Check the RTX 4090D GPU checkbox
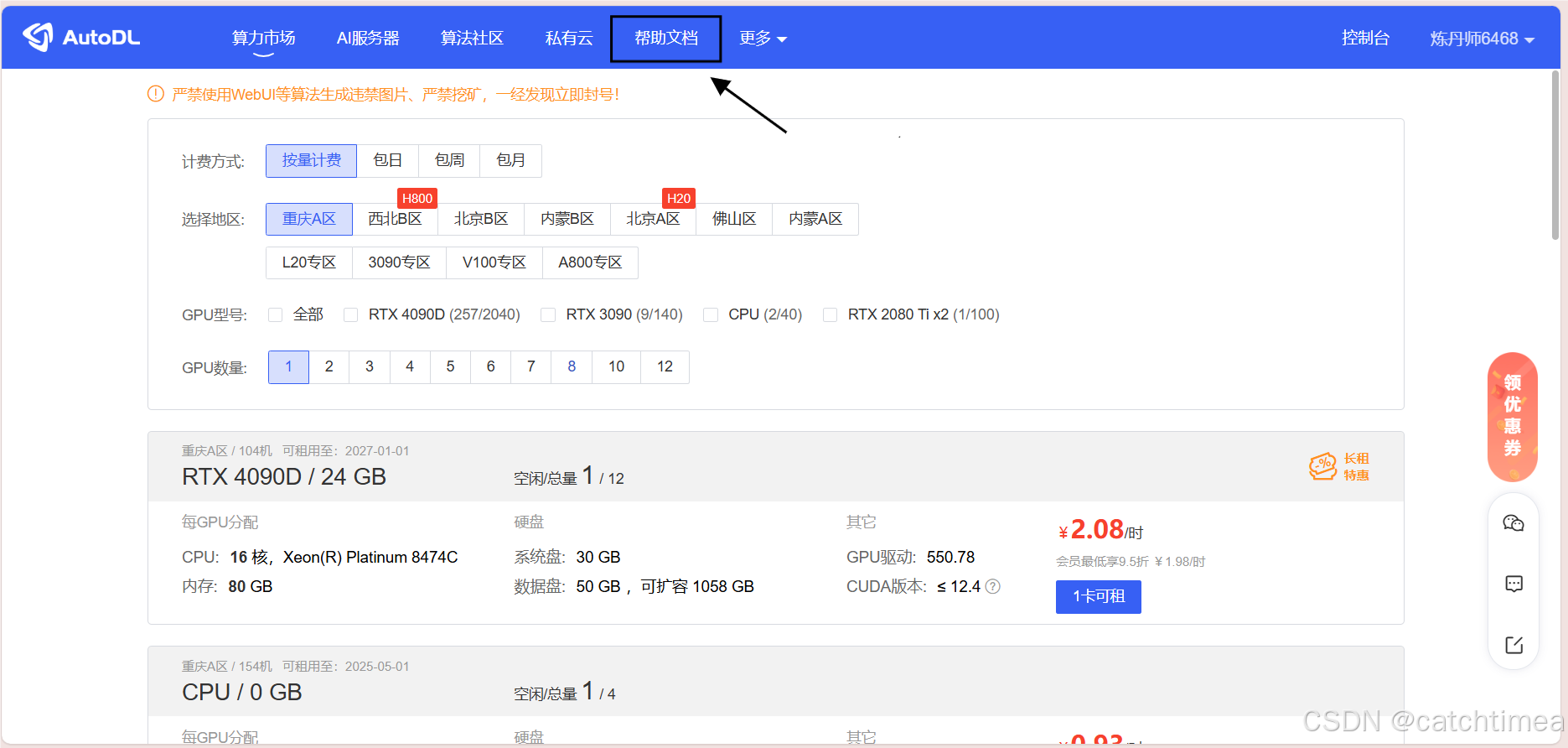This screenshot has height=748, width=1568. click(351, 314)
